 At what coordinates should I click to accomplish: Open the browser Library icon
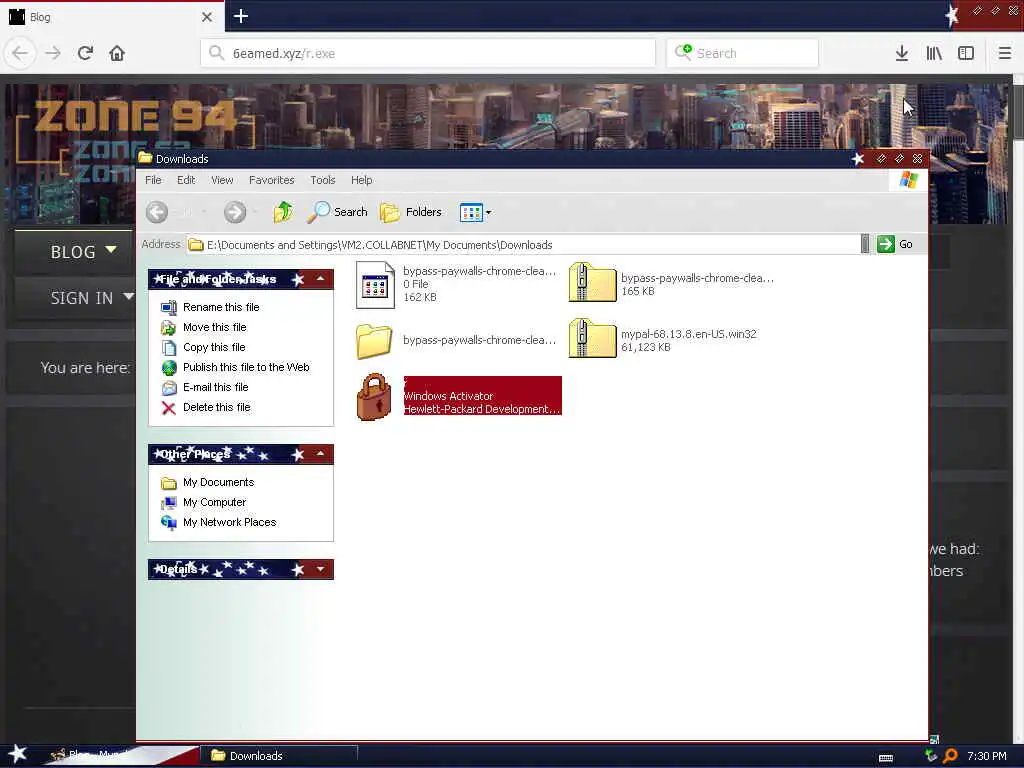(x=934, y=53)
